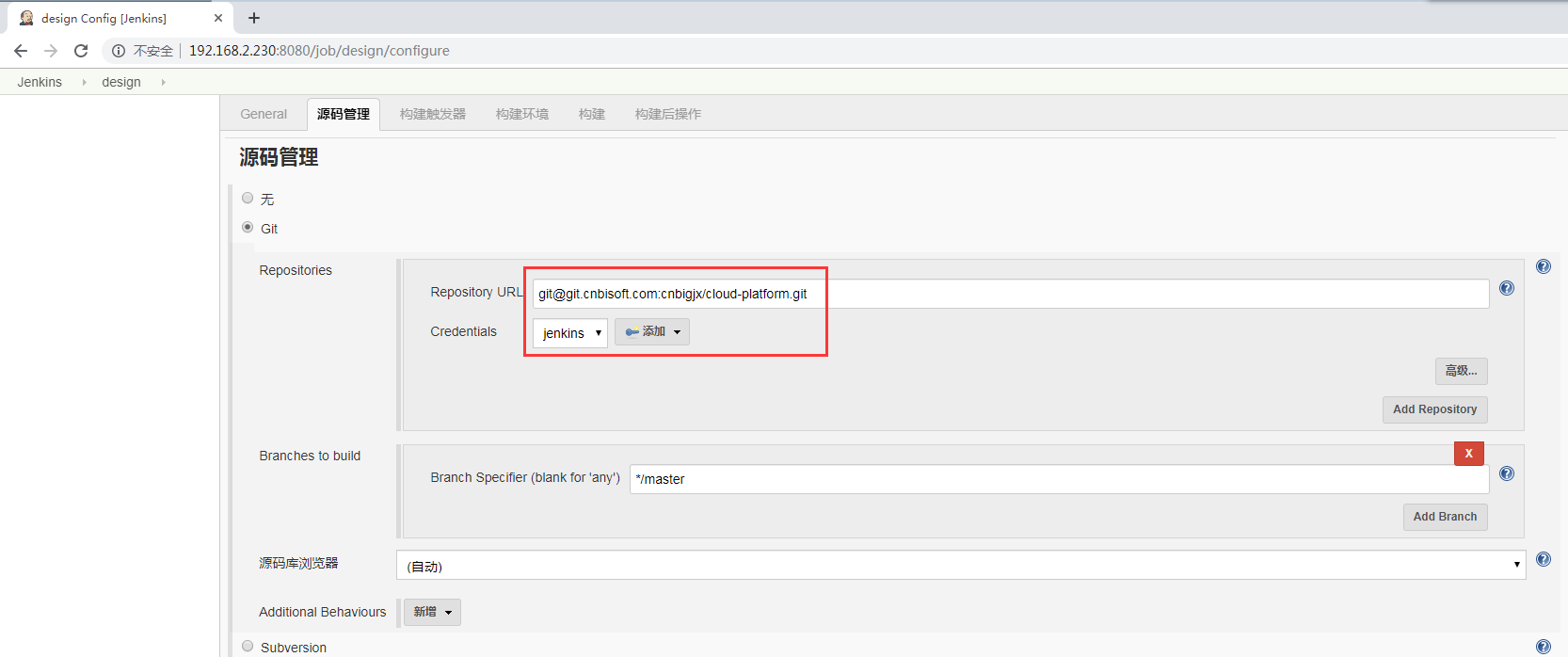Click the 源码管理 section heading
Image resolution: width=1568 pixels, height=657 pixels.
279,157
